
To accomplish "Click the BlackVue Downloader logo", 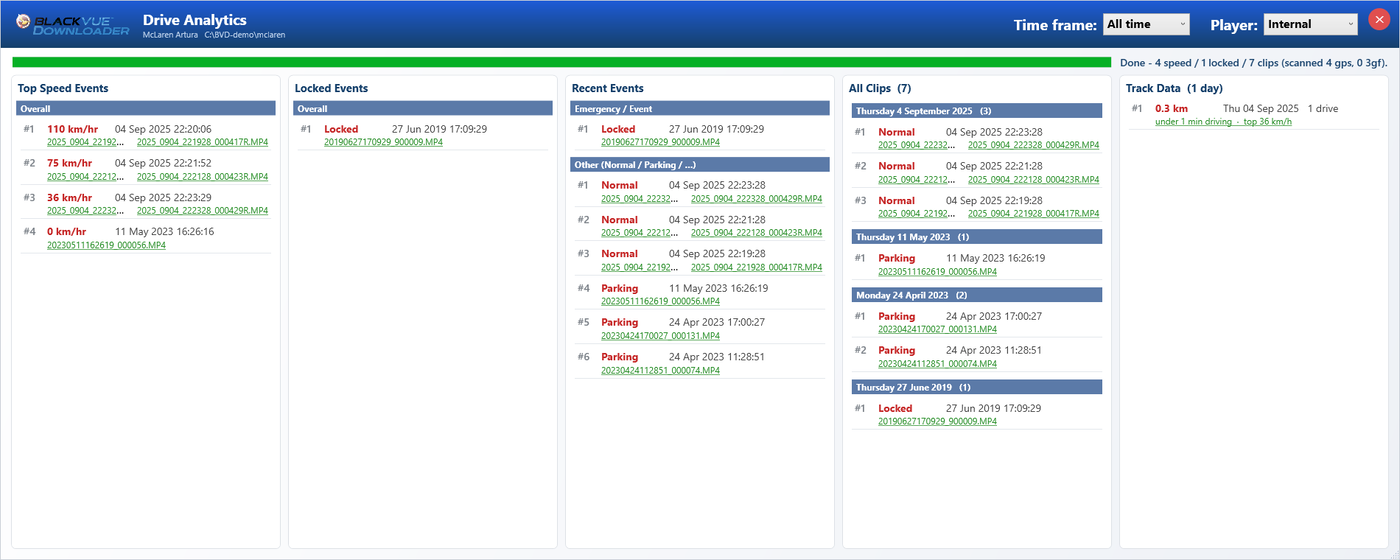I will (x=72, y=24).
